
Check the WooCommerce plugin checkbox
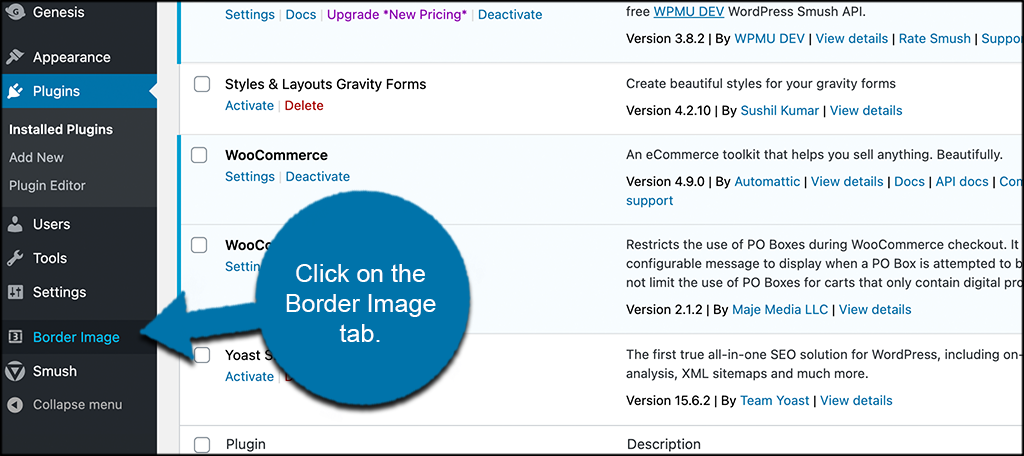pos(199,155)
